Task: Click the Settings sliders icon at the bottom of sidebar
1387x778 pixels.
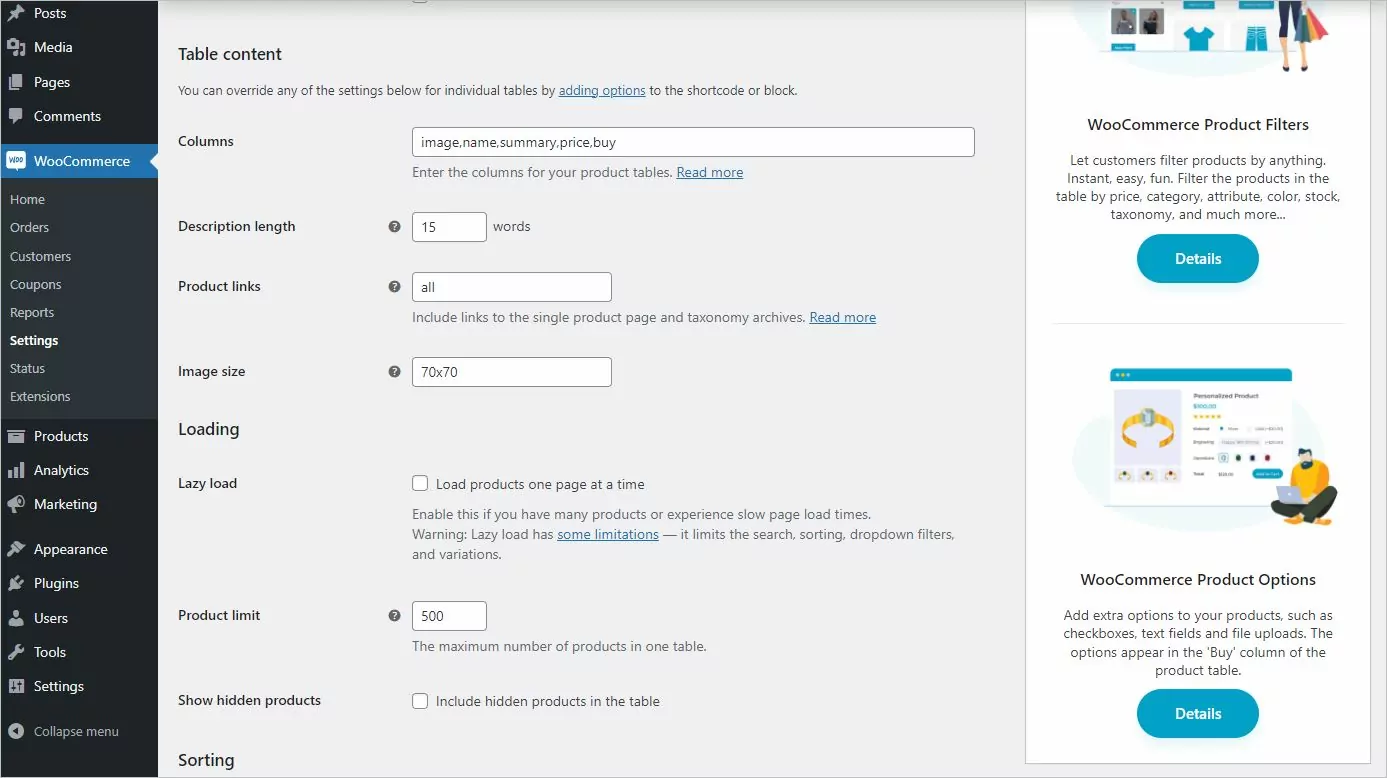Action: tap(16, 686)
